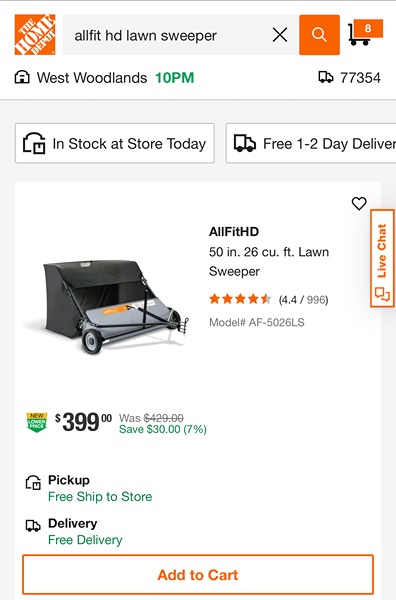
Task: Clear the search field with the X
Action: point(280,35)
